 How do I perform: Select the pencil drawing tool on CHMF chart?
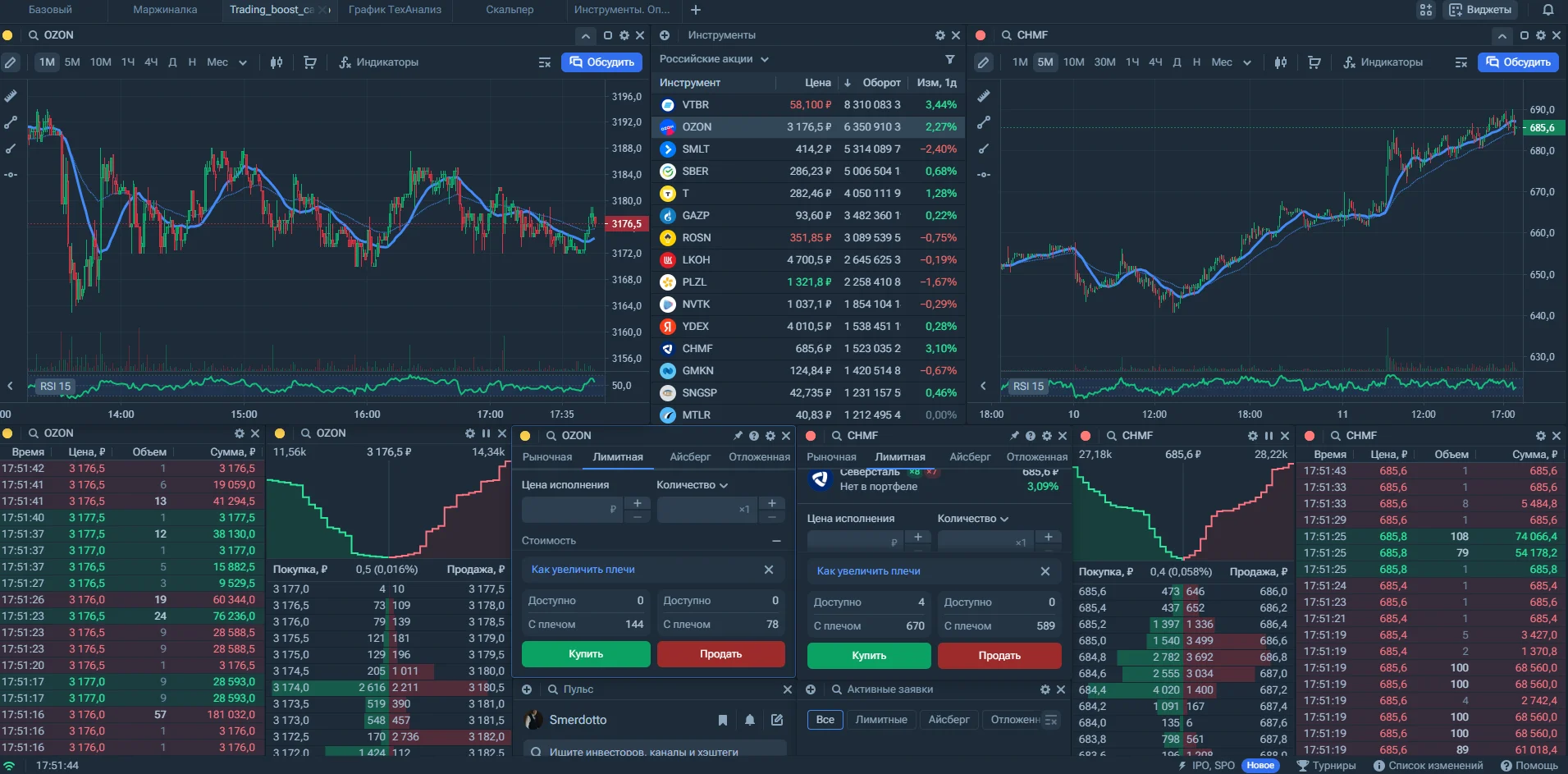[984, 62]
